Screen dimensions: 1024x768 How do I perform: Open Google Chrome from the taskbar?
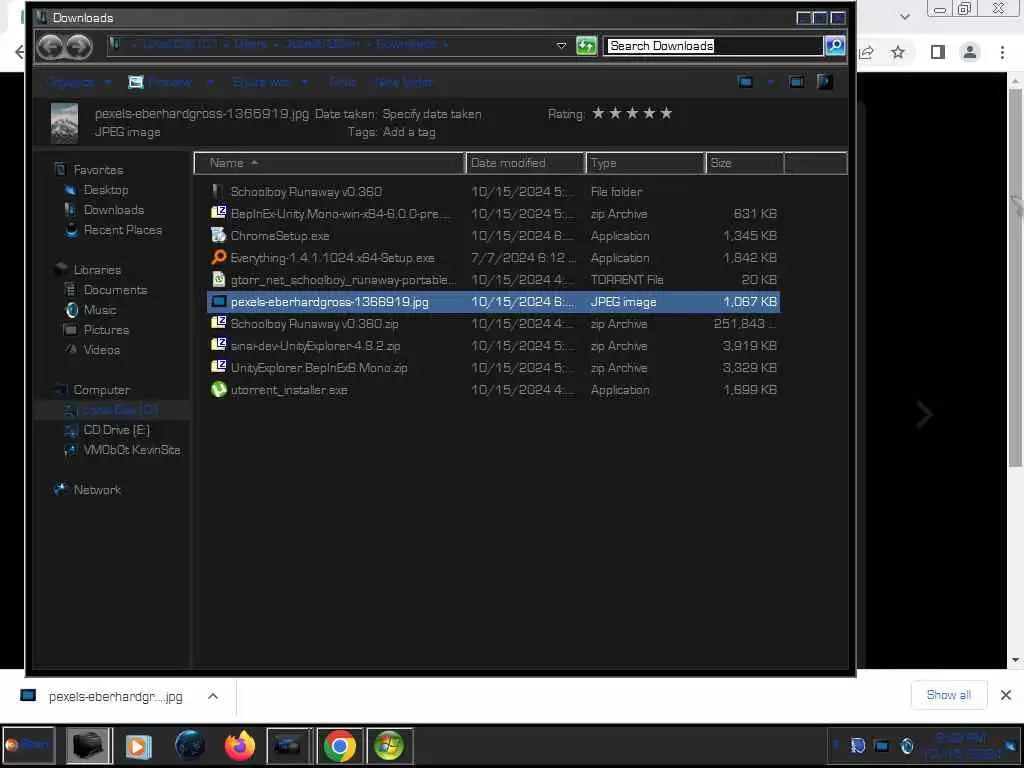[x=340, y=745]
